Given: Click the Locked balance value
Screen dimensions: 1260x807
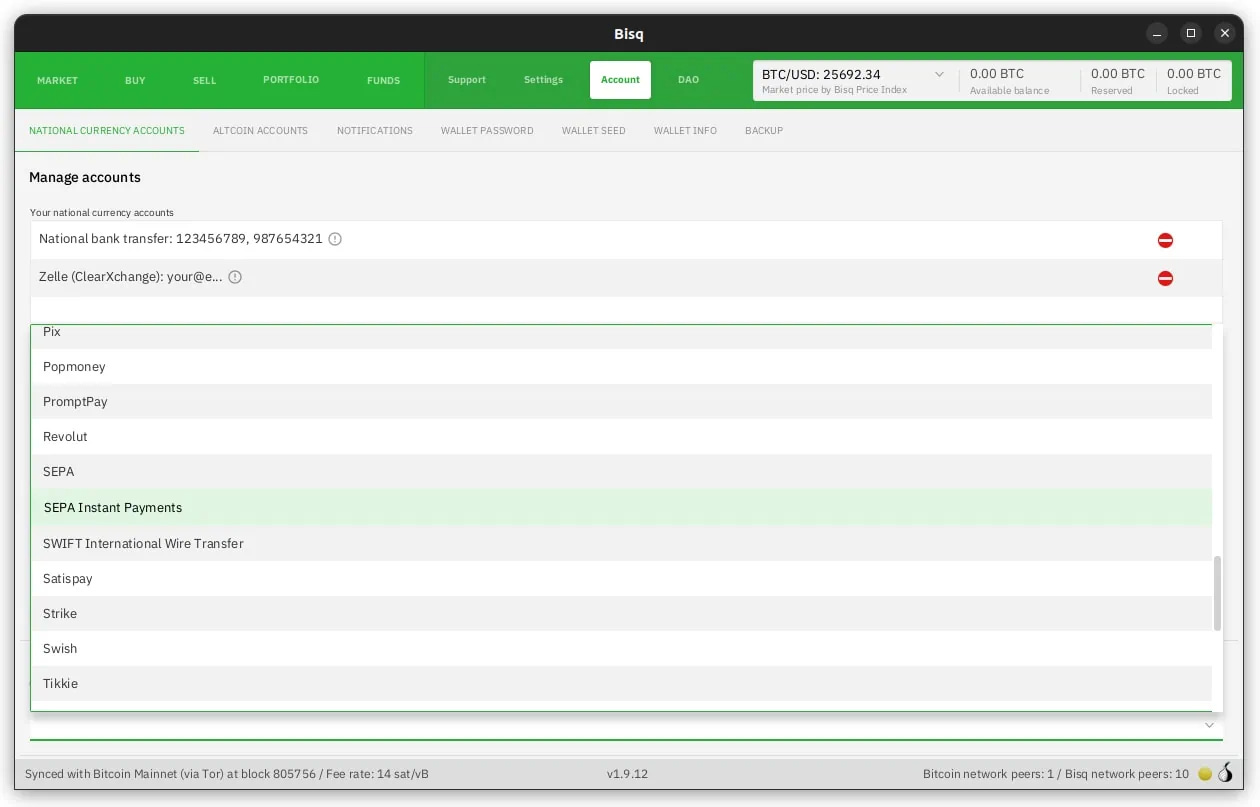Looking at the screenshot, I should point(1194,74).
